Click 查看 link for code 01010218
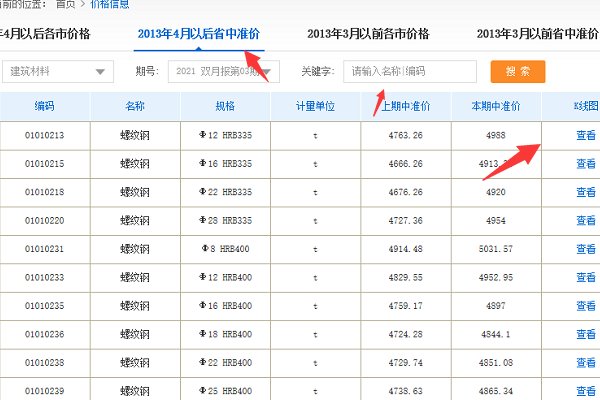Screen dimensions: 600x400 tap(586, 192)
